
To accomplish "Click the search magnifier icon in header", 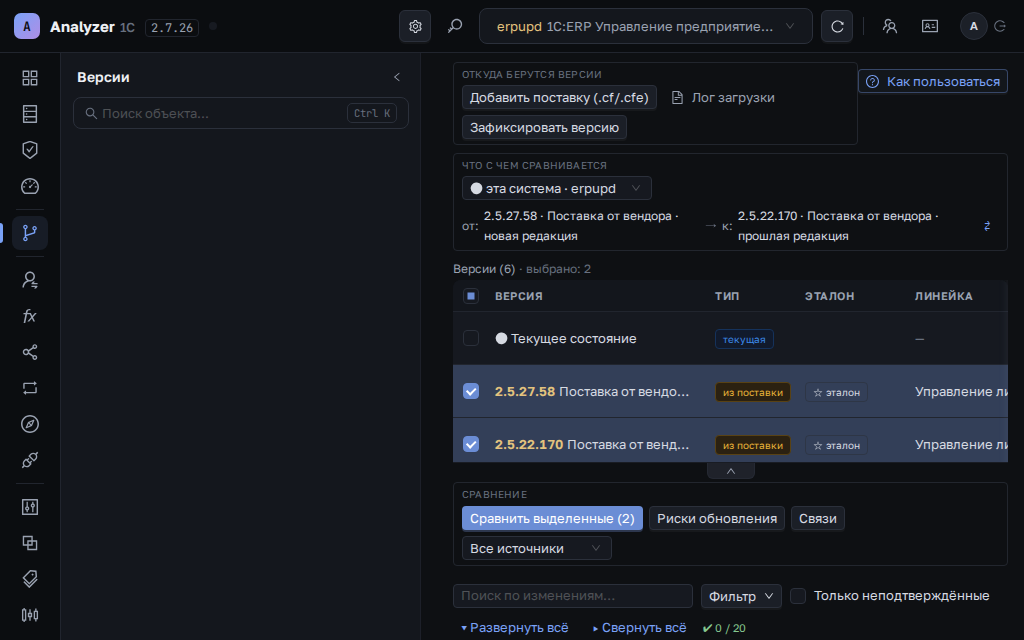I will (x=455, y=26).
